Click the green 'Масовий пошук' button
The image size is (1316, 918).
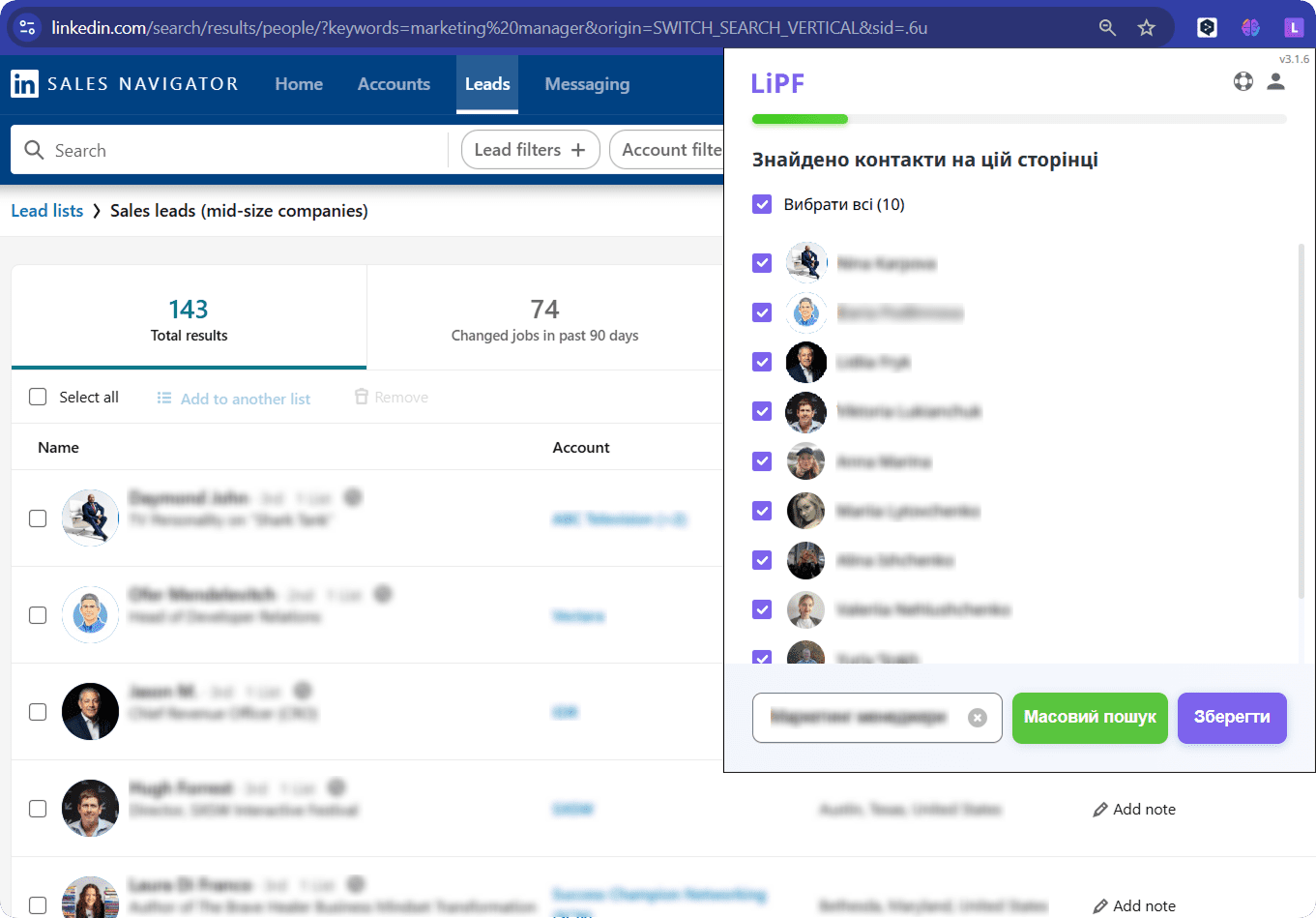(x=1090, y=718)
